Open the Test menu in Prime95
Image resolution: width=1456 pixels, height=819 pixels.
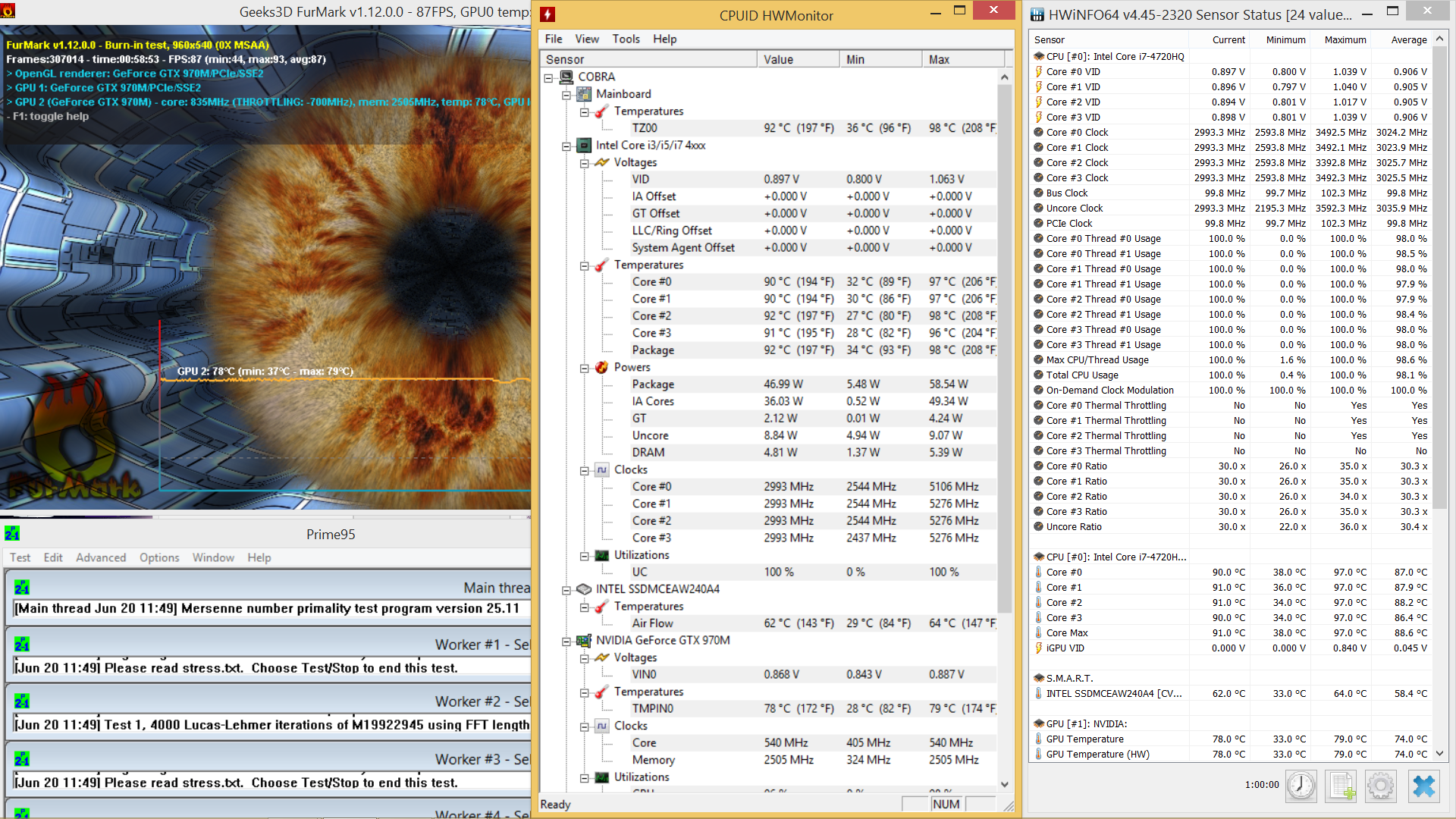click(20, 557)
